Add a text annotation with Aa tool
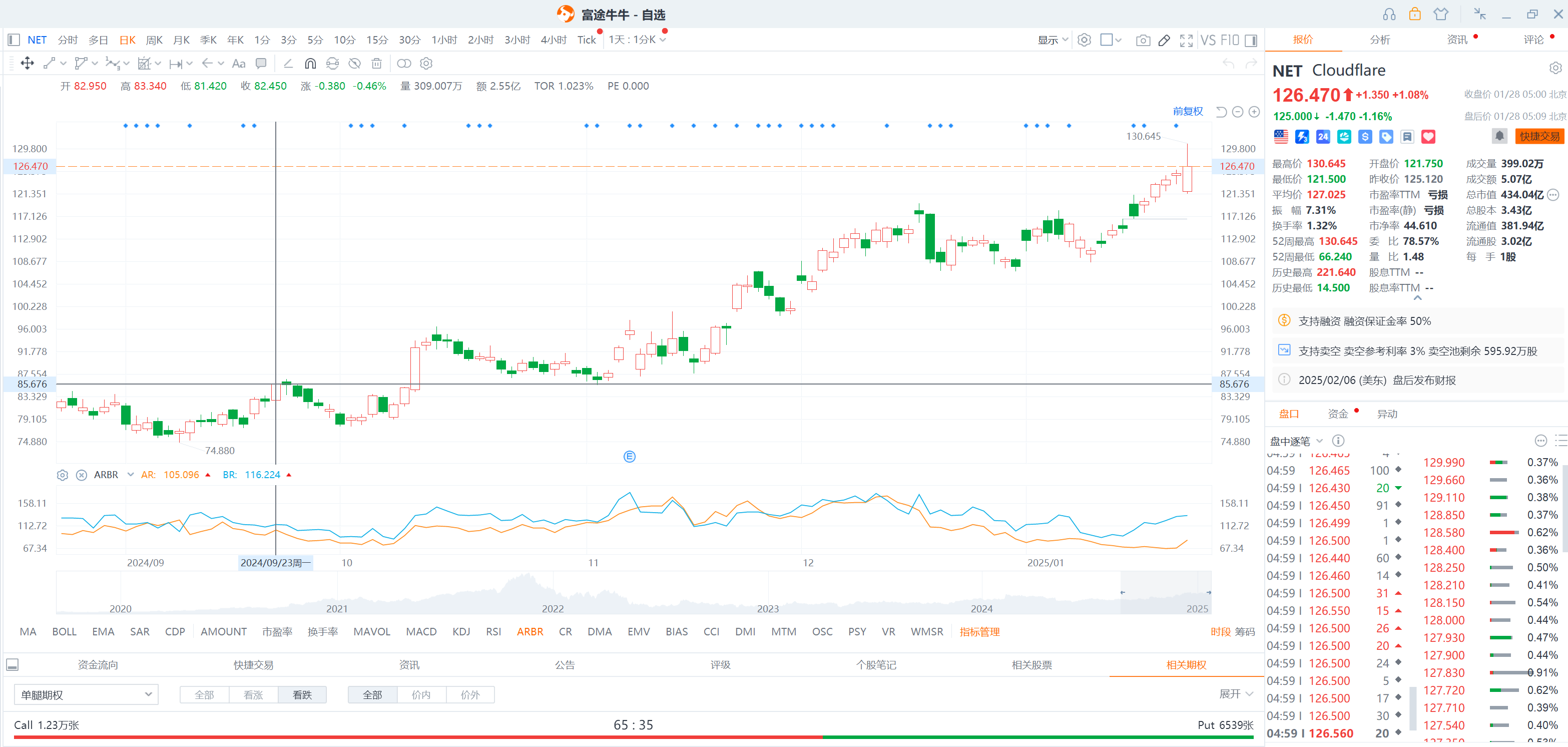This screenshot has width=1568, height=747. 239,63
